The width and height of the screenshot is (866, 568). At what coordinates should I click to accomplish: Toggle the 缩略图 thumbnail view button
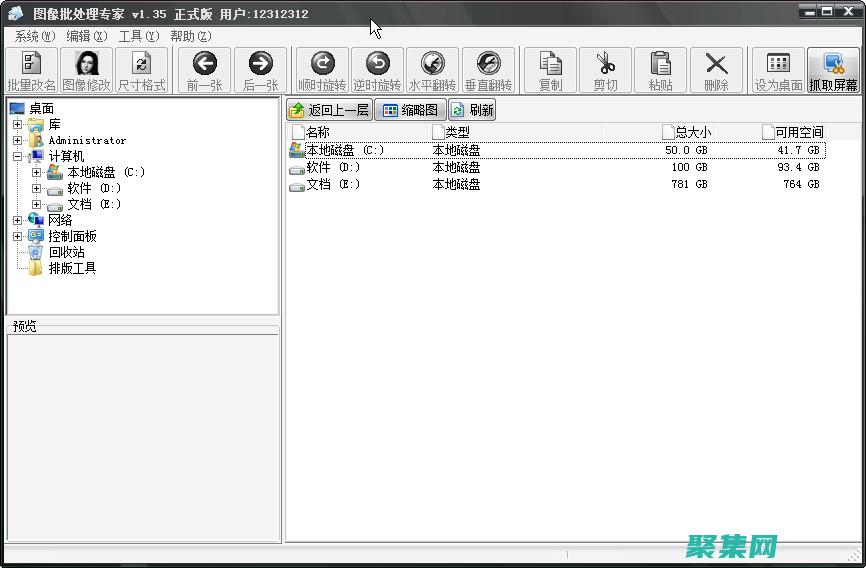click(410, 110)
